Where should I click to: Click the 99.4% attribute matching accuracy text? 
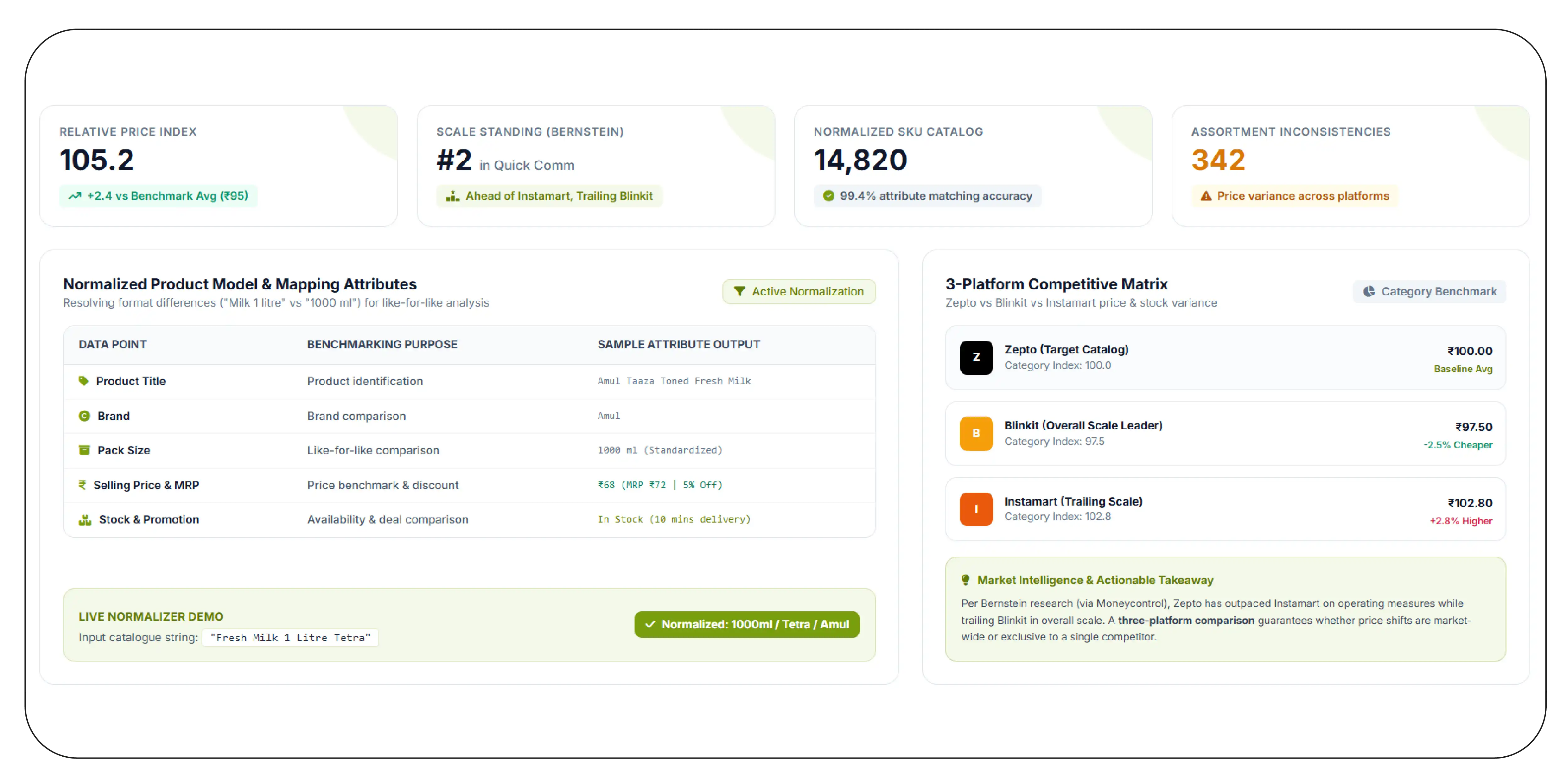click(x=936, y=196)
